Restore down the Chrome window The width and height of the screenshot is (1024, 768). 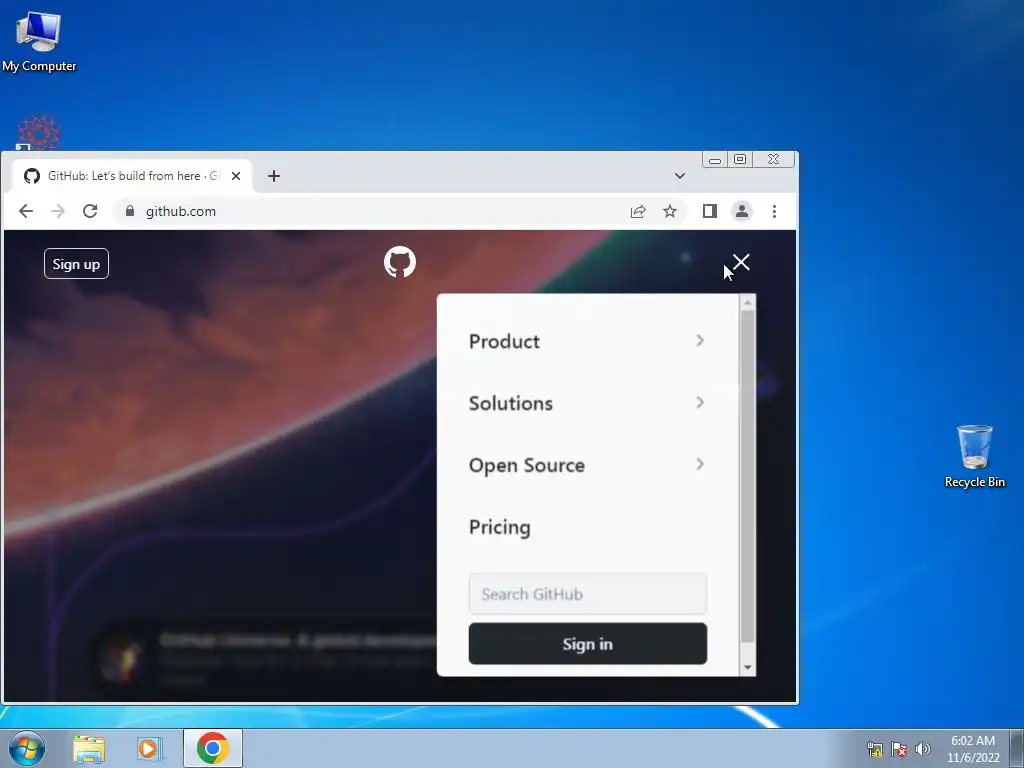[740, 159]
